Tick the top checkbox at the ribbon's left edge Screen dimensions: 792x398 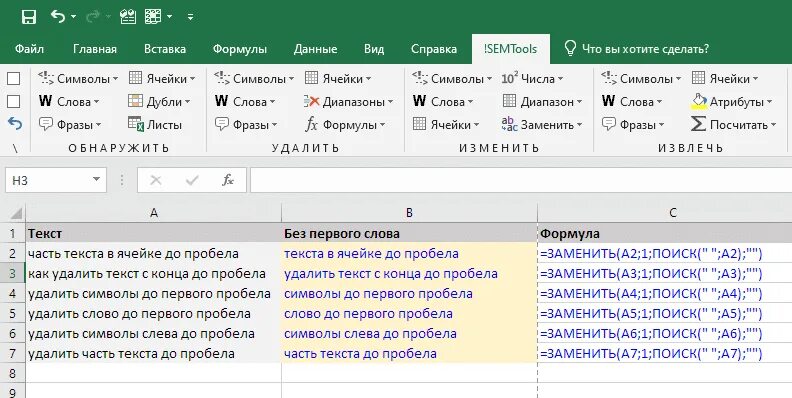click(x=14, y=78)
